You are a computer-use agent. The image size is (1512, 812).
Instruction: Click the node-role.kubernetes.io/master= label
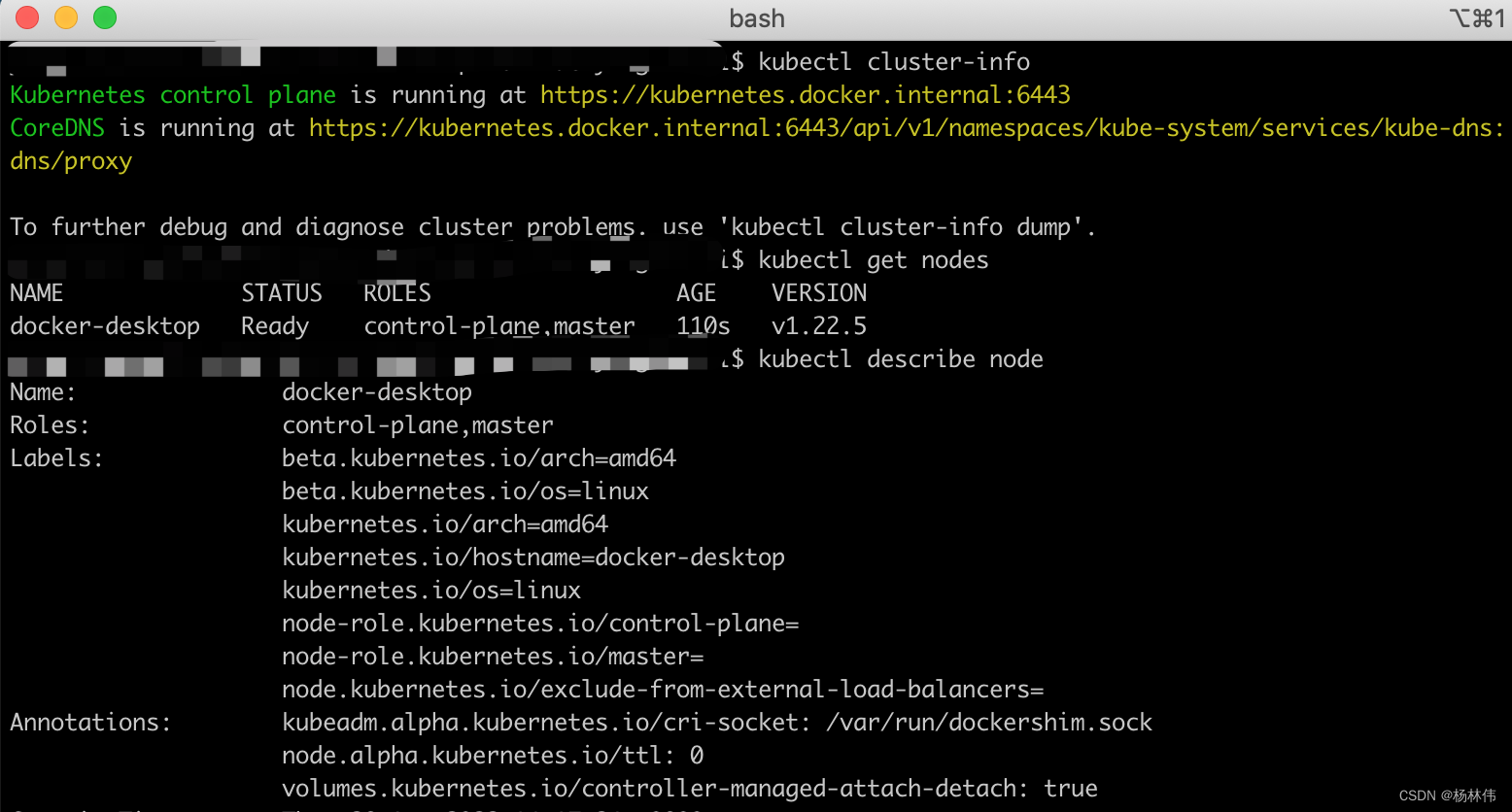[493, 657]
